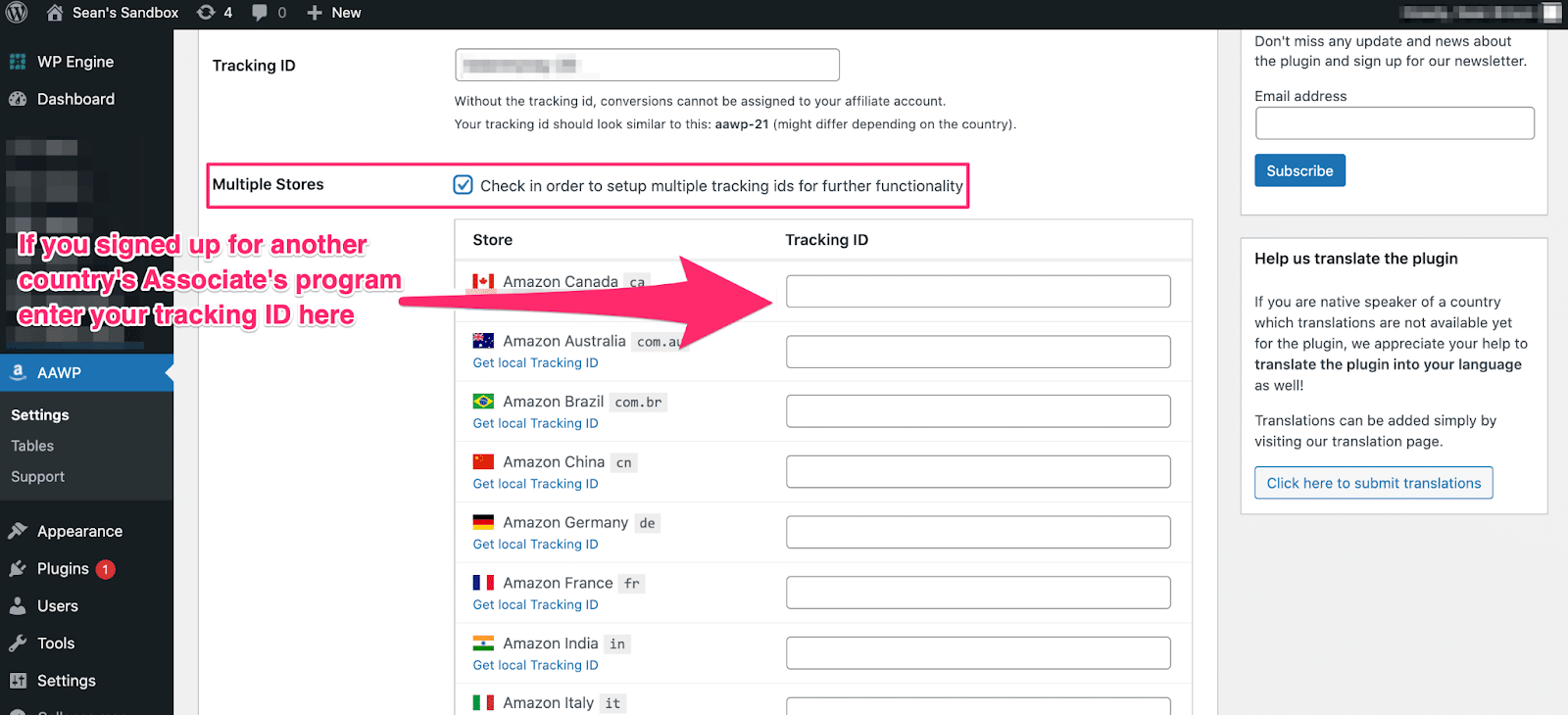Click New in the admin bar

click(346, 13)
